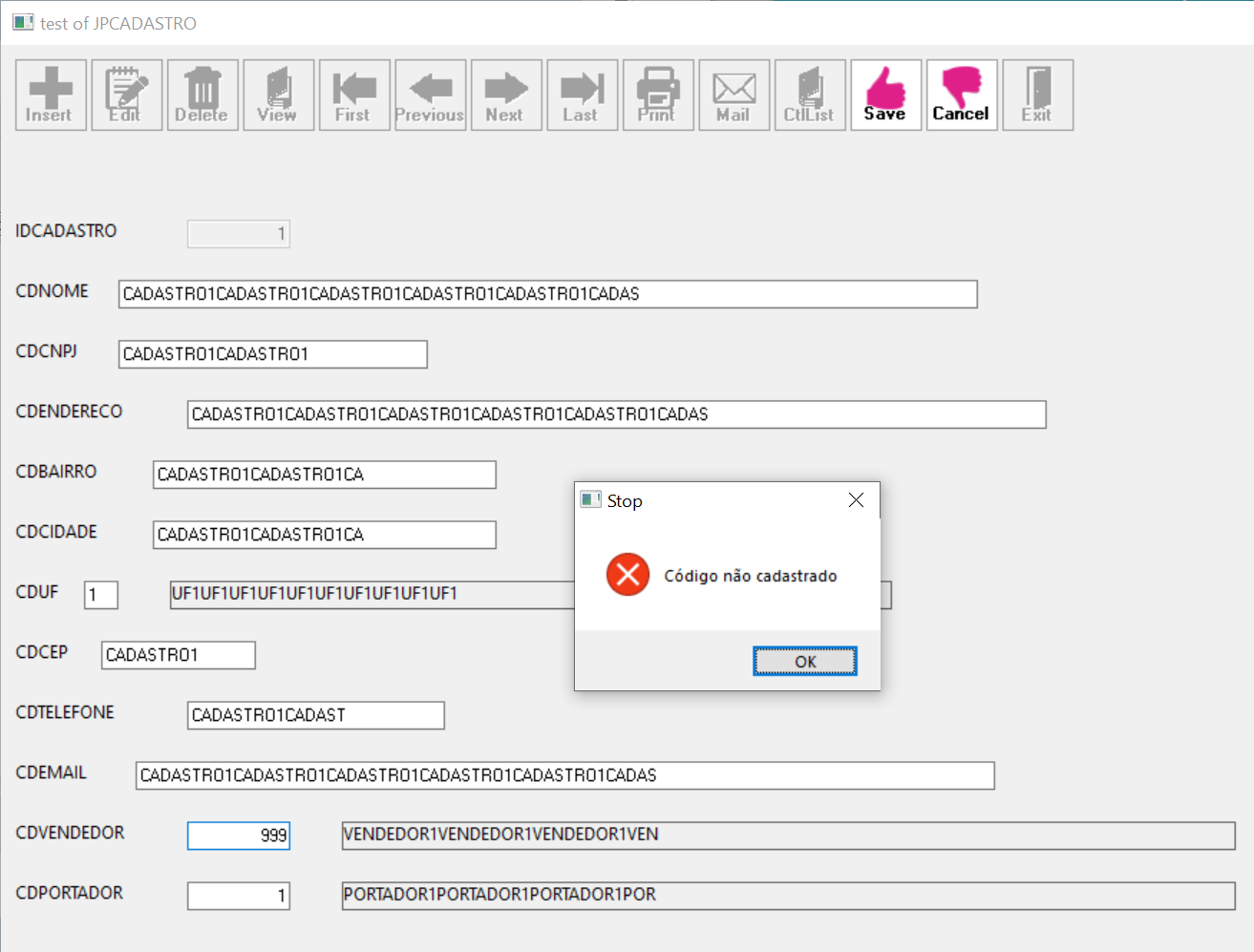The width and height of the screenshot is (1254, 952).
Task: Select the CDEMAIL input field
Action: (x=565, y=775)
